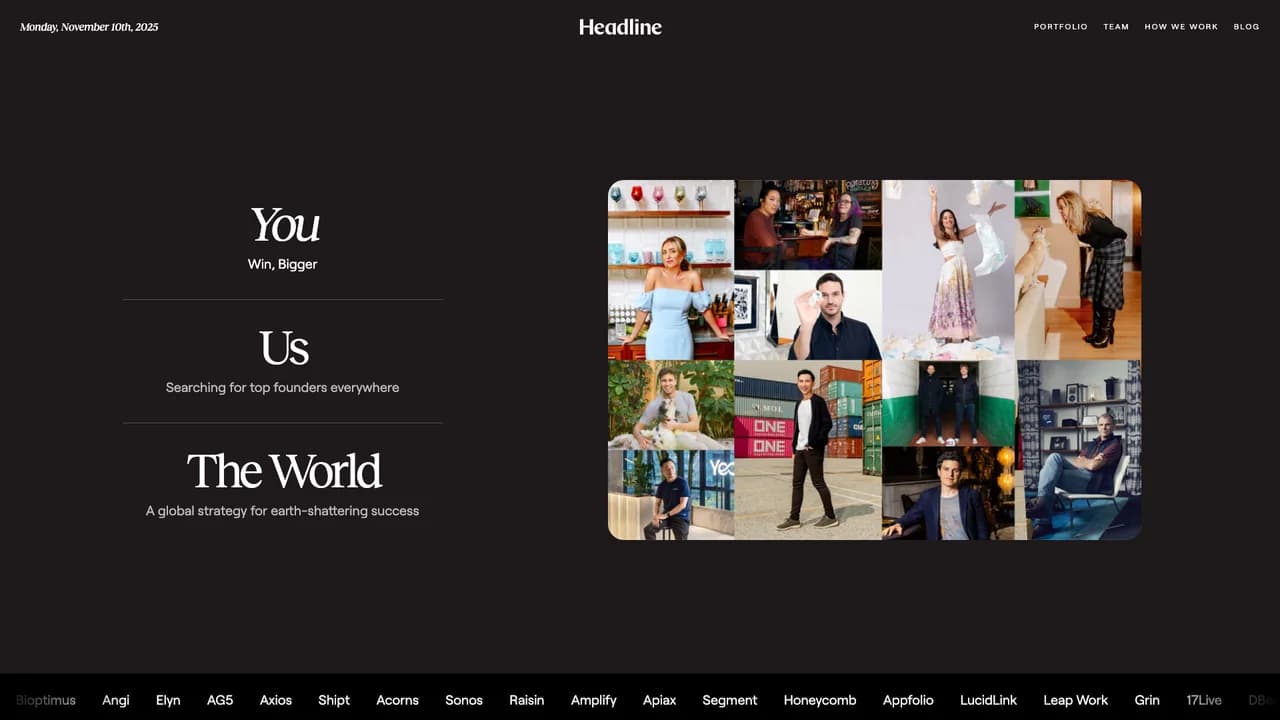Screen dimensions: 1280x720
Task: Click Apiax in the company ticker
Action: point(660,700)
